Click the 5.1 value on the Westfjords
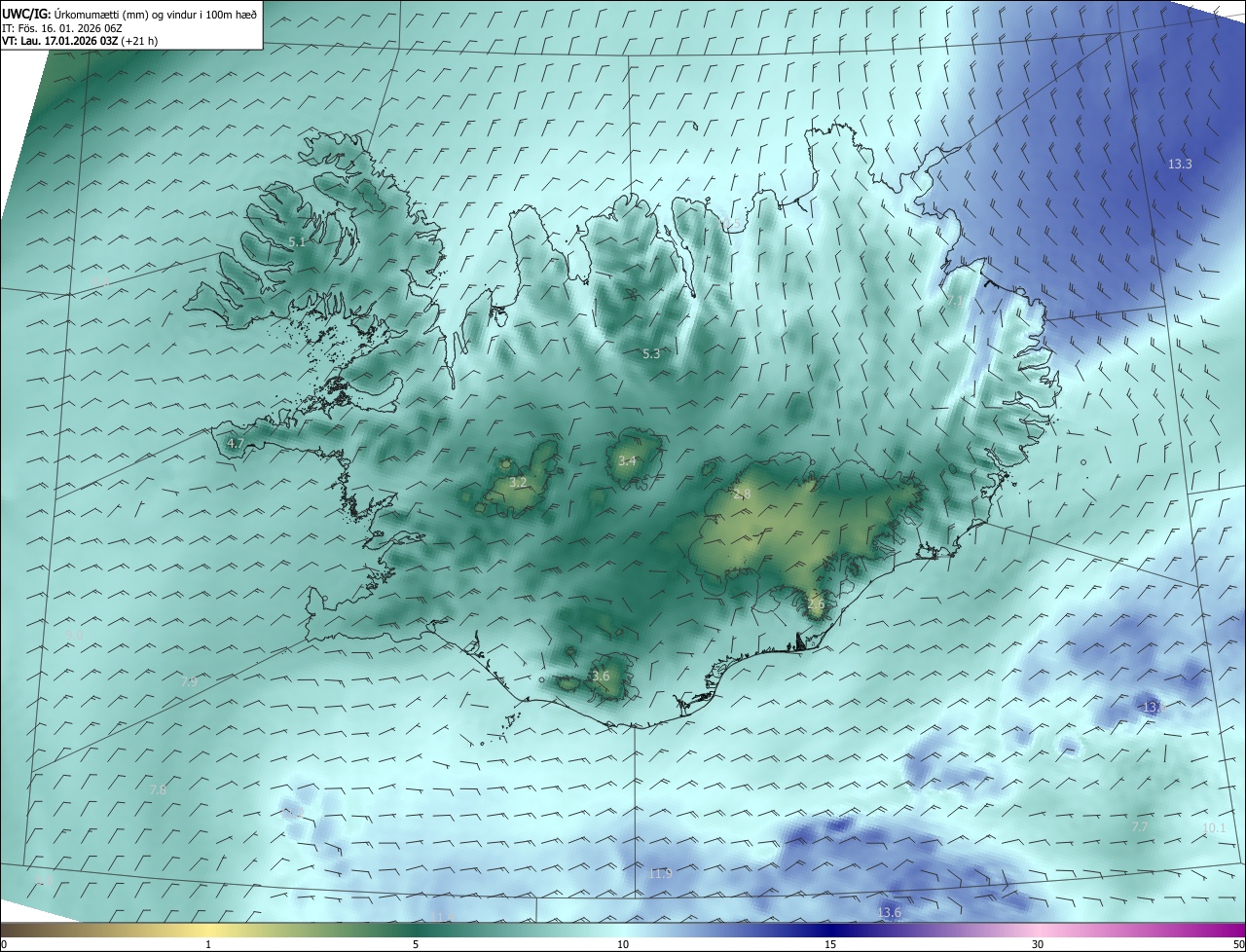 coord(298,241)
